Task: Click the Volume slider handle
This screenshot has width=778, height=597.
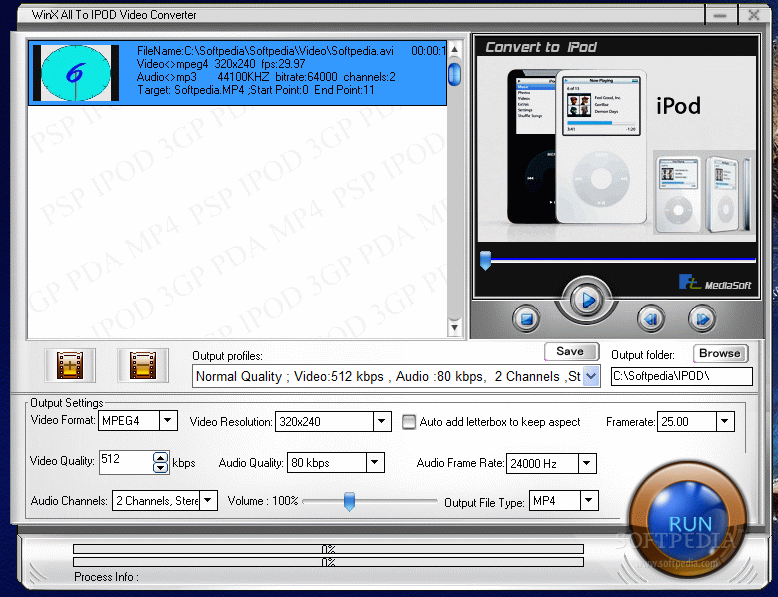Action: pos(349,501)
